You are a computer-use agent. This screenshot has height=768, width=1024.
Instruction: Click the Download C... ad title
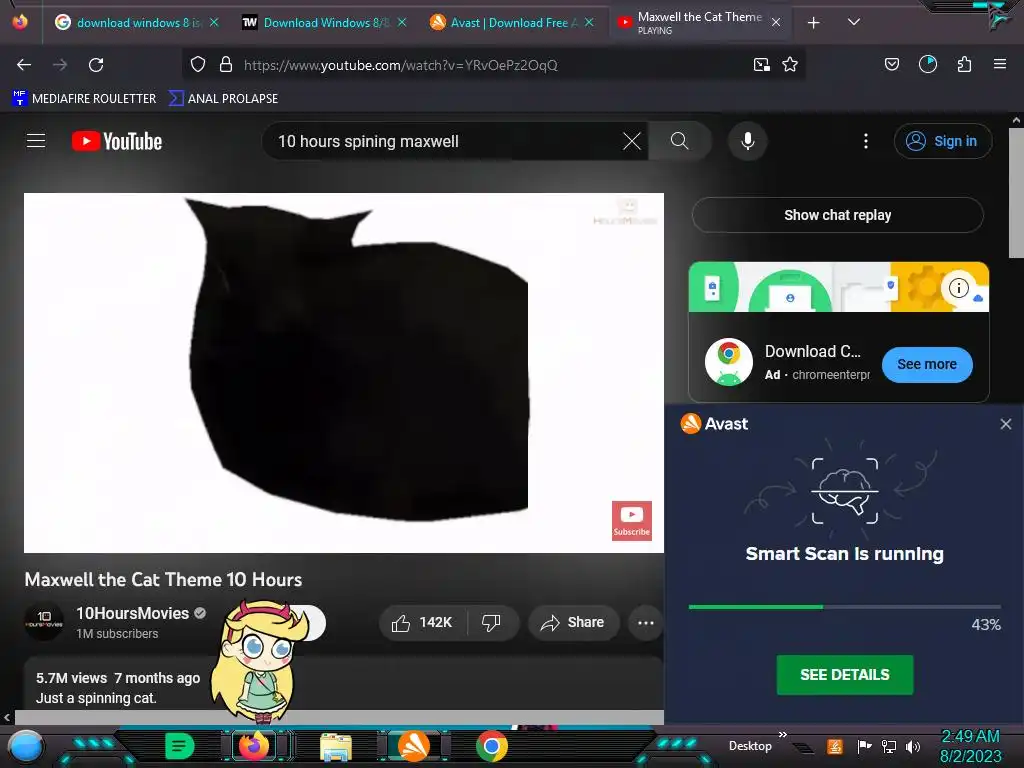[812, 351]
